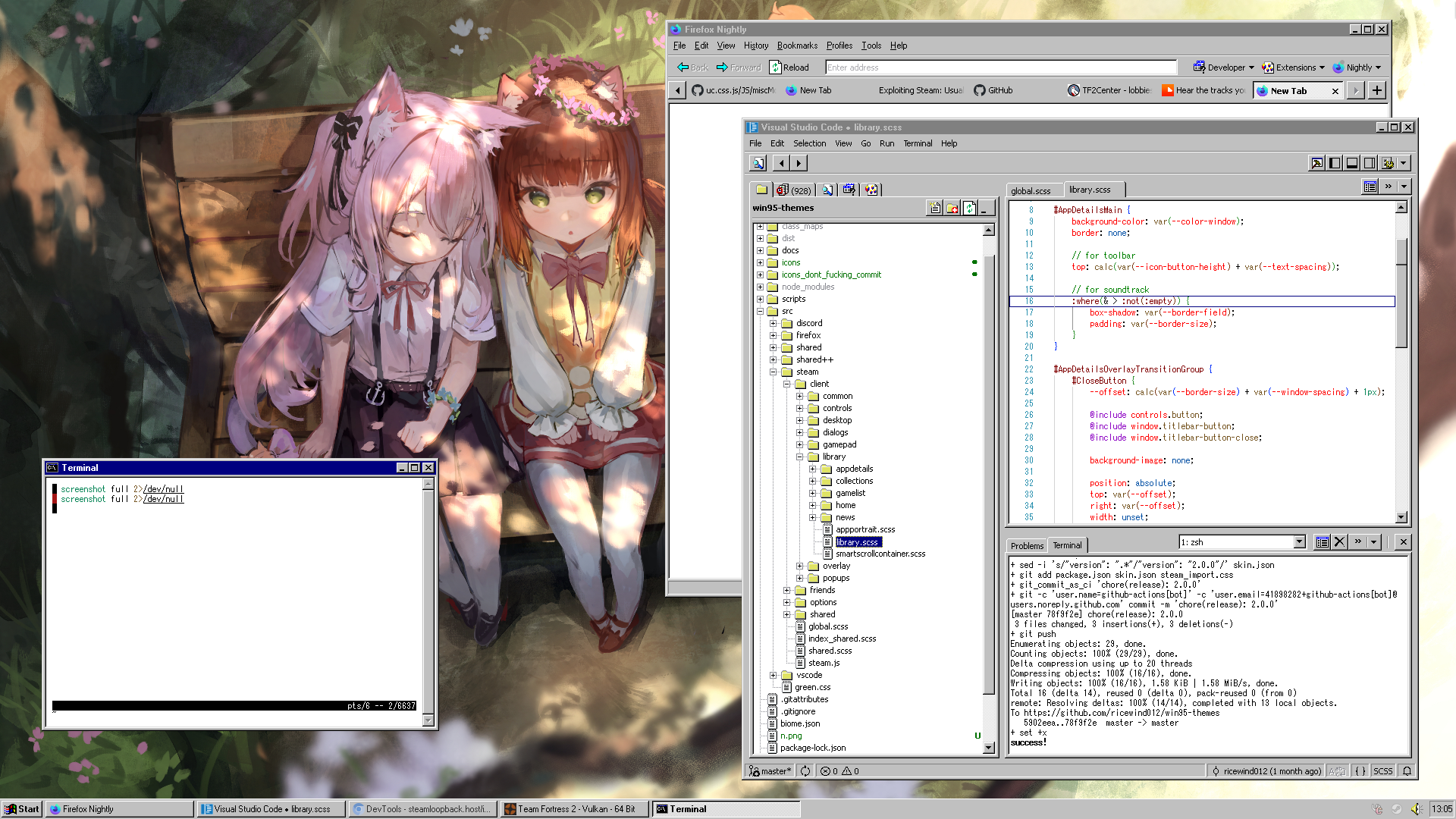Open the Search view tab in sidebar
The height and width of the screenshot is (819, 1456).
pos(827,190)
